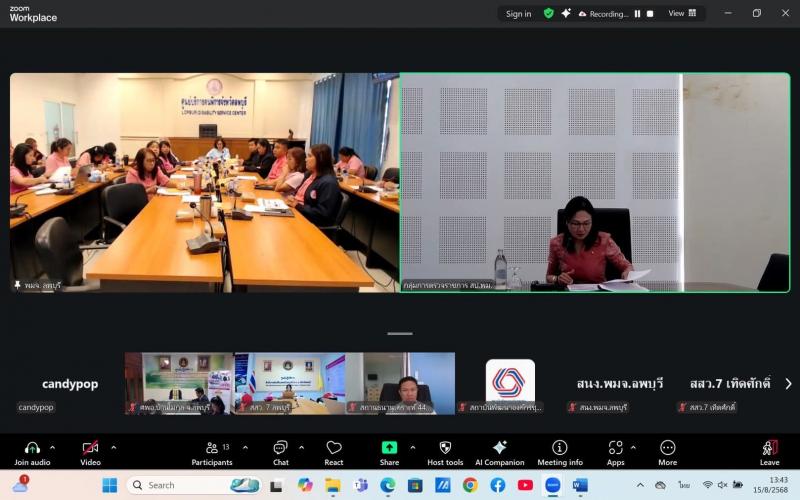Screen dimensions: 800x500
Task: Click the Leave meeting button
Action: pyautogui.click(x=769, y=452)
